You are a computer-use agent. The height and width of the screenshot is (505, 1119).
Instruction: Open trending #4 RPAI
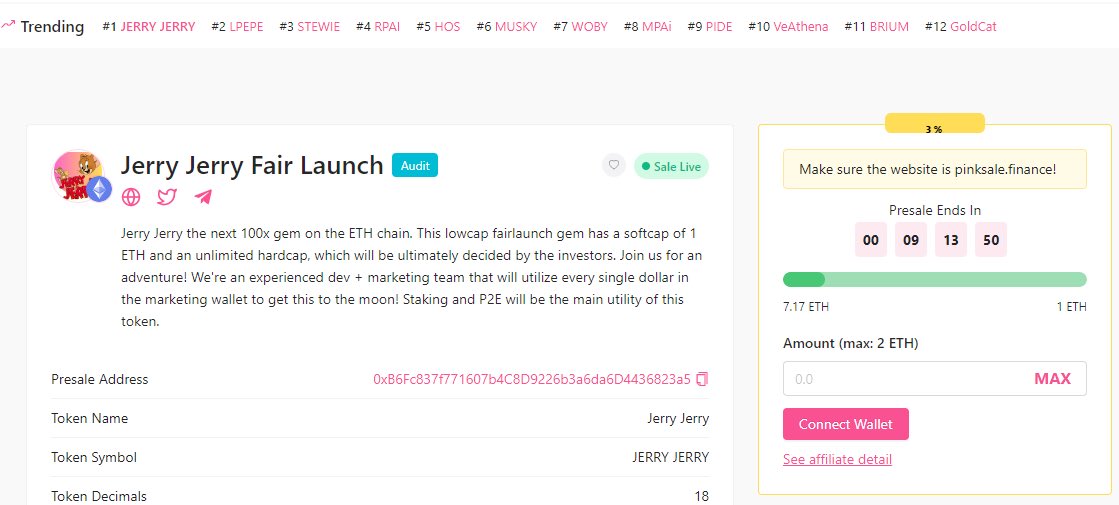tap(378, 27)
